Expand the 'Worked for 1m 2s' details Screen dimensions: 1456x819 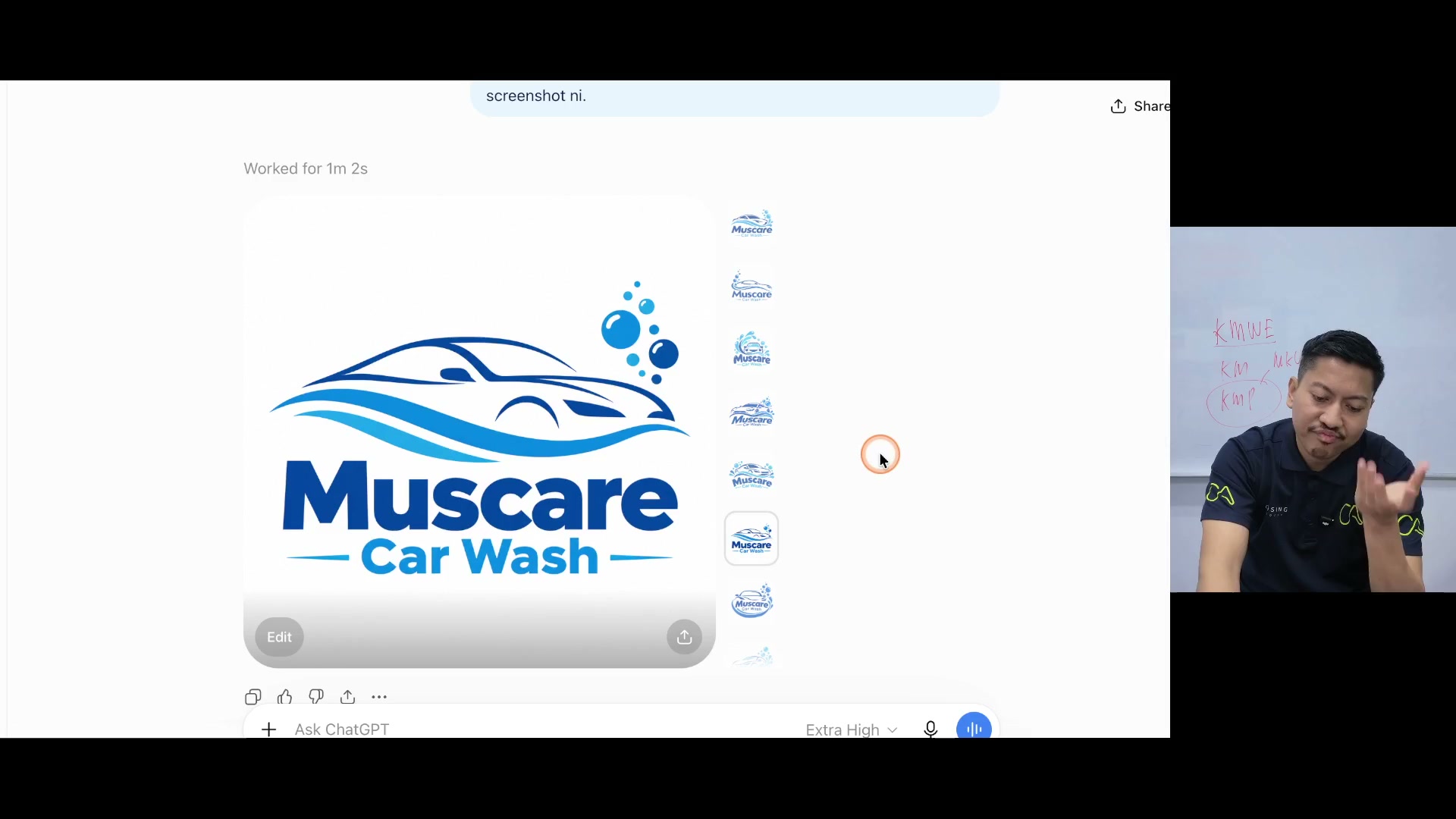tap(306, 168)
